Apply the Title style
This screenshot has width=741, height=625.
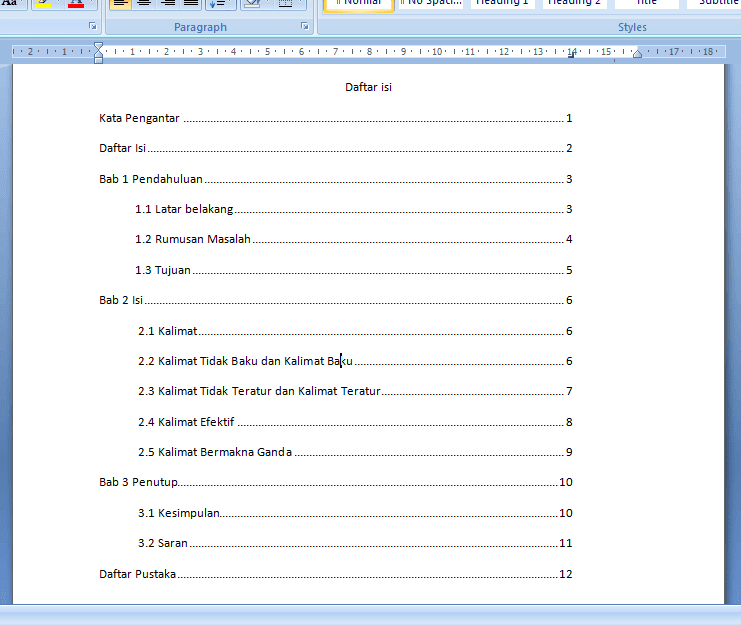(x=646, y=4)
